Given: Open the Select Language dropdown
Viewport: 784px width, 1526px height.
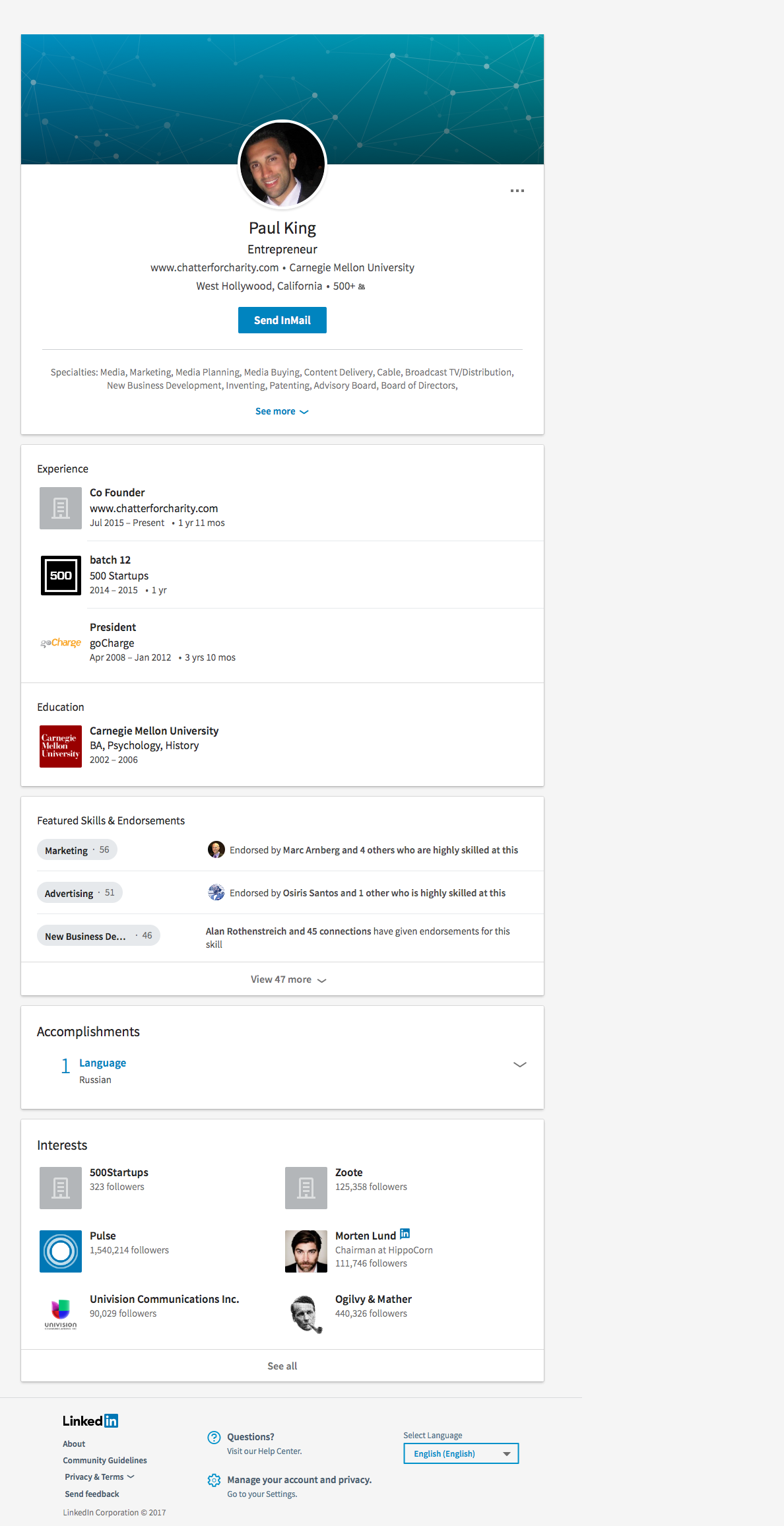Looking at the screenshot, I should point(461,1453).
